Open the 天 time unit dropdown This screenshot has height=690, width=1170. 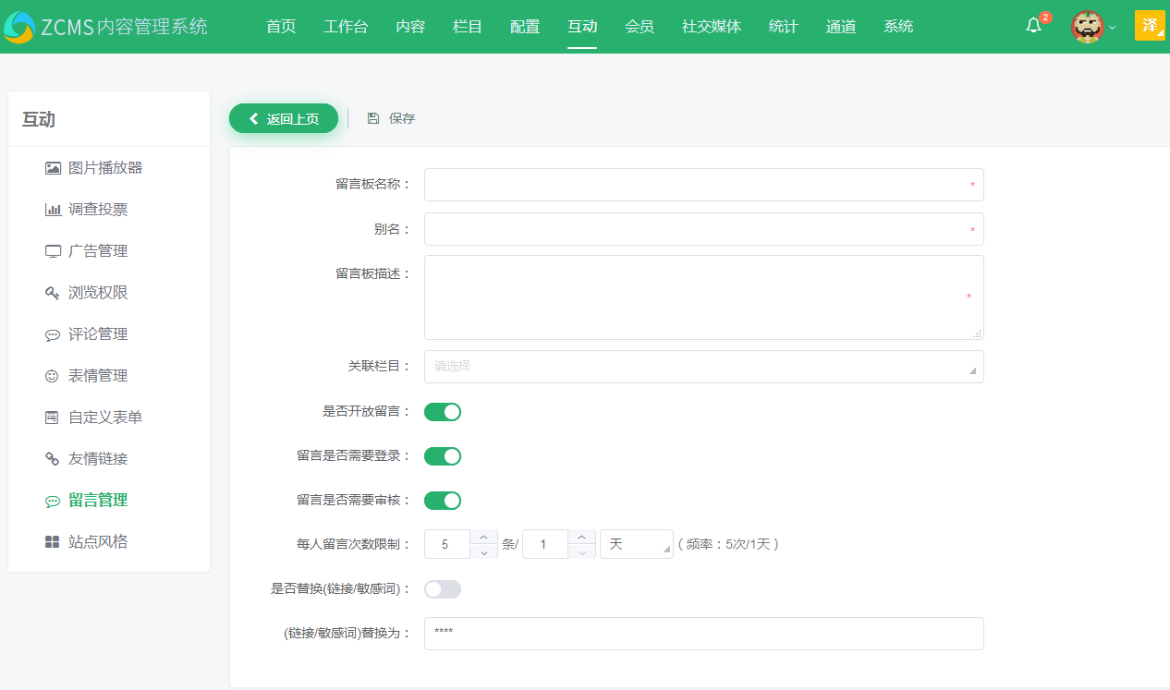point(635,543)
